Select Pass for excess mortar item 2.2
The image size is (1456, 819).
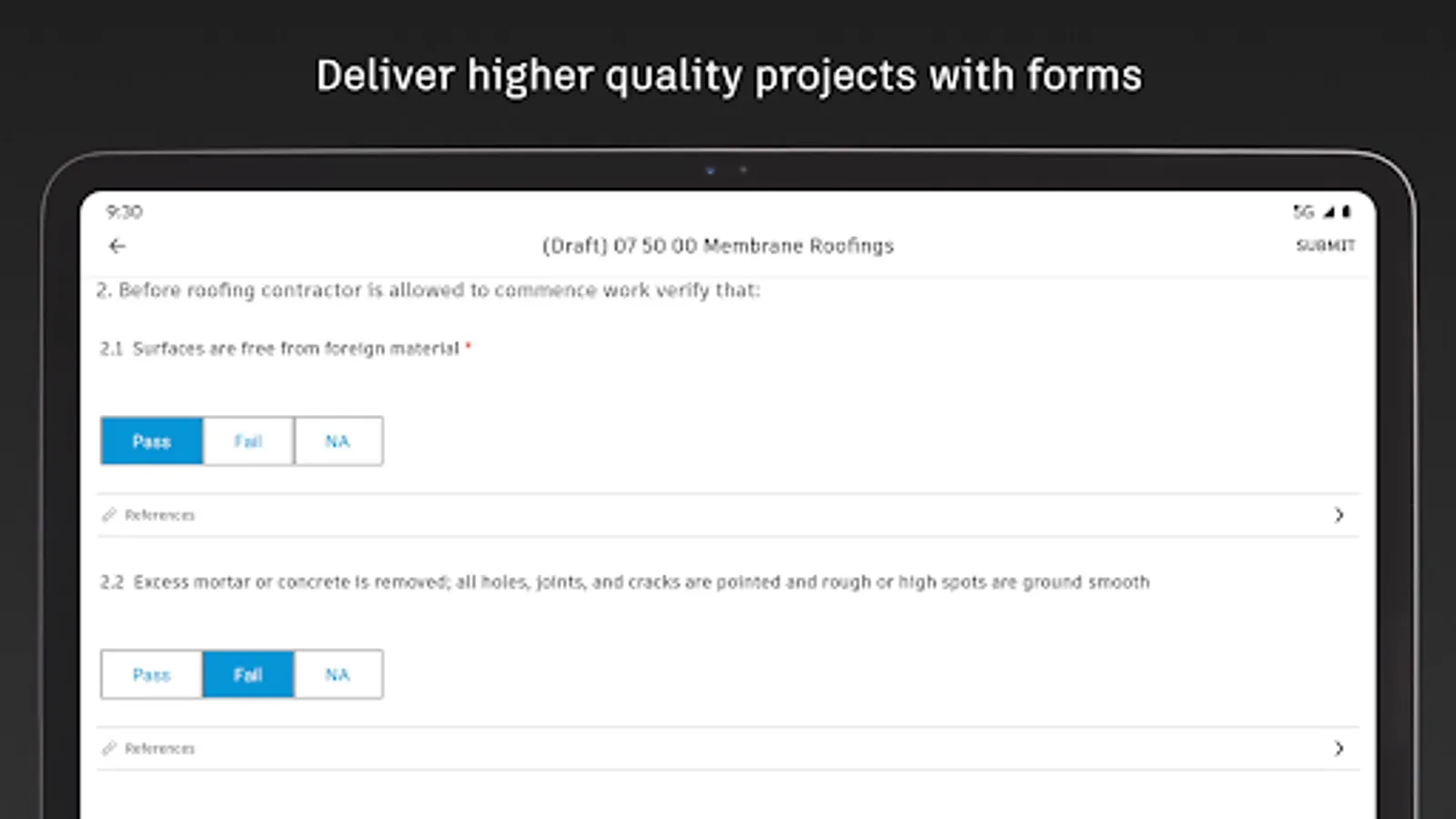pos(152,674)
